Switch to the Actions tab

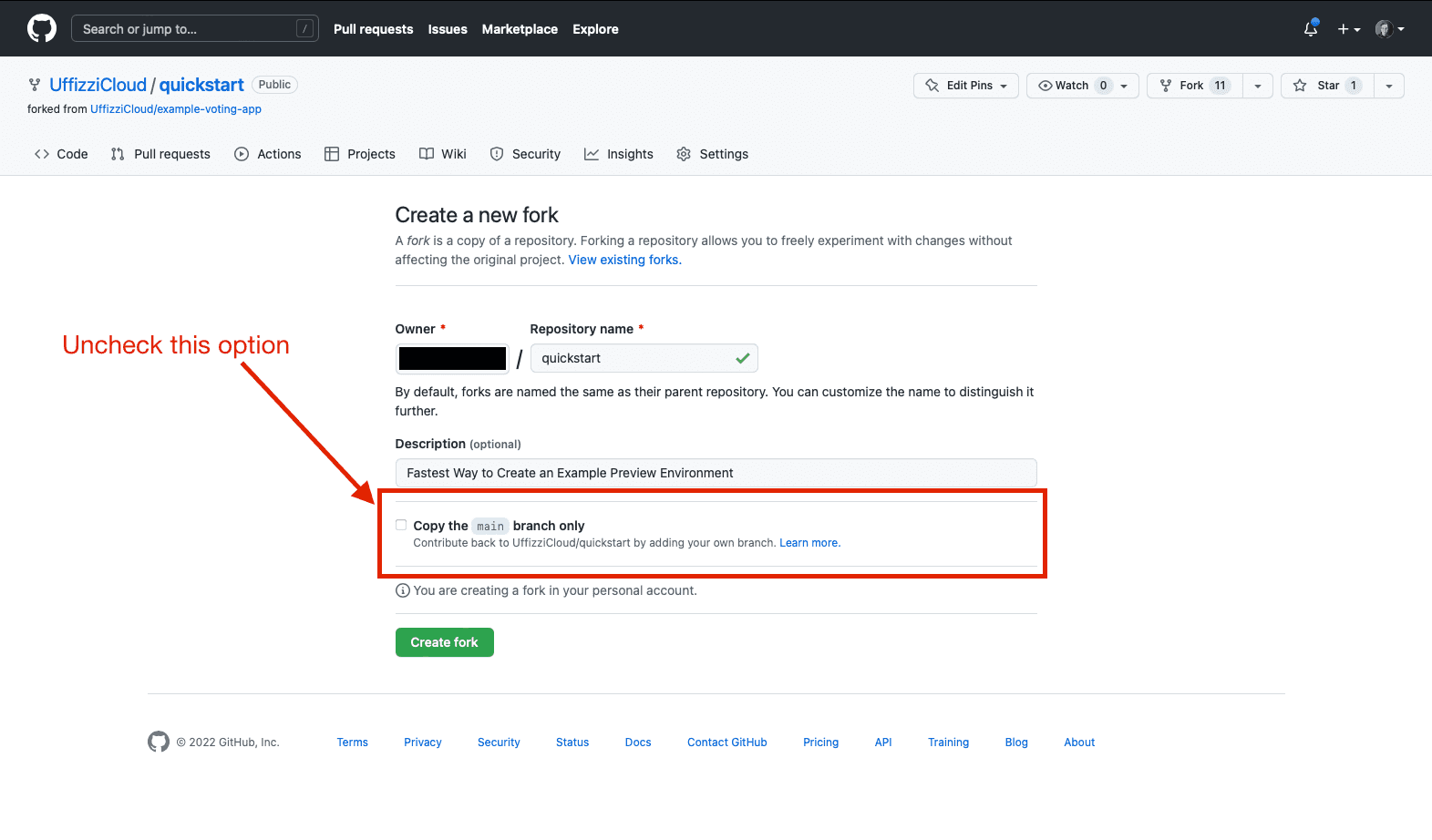268,154
